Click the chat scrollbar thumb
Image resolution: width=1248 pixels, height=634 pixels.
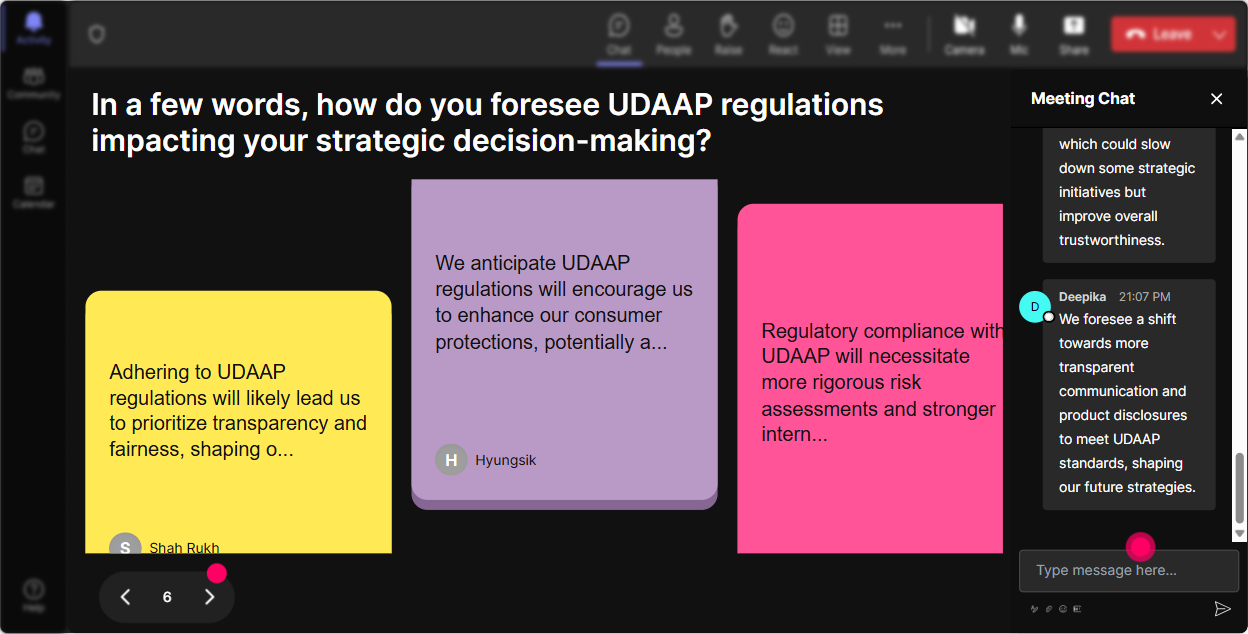point(1240,488)
